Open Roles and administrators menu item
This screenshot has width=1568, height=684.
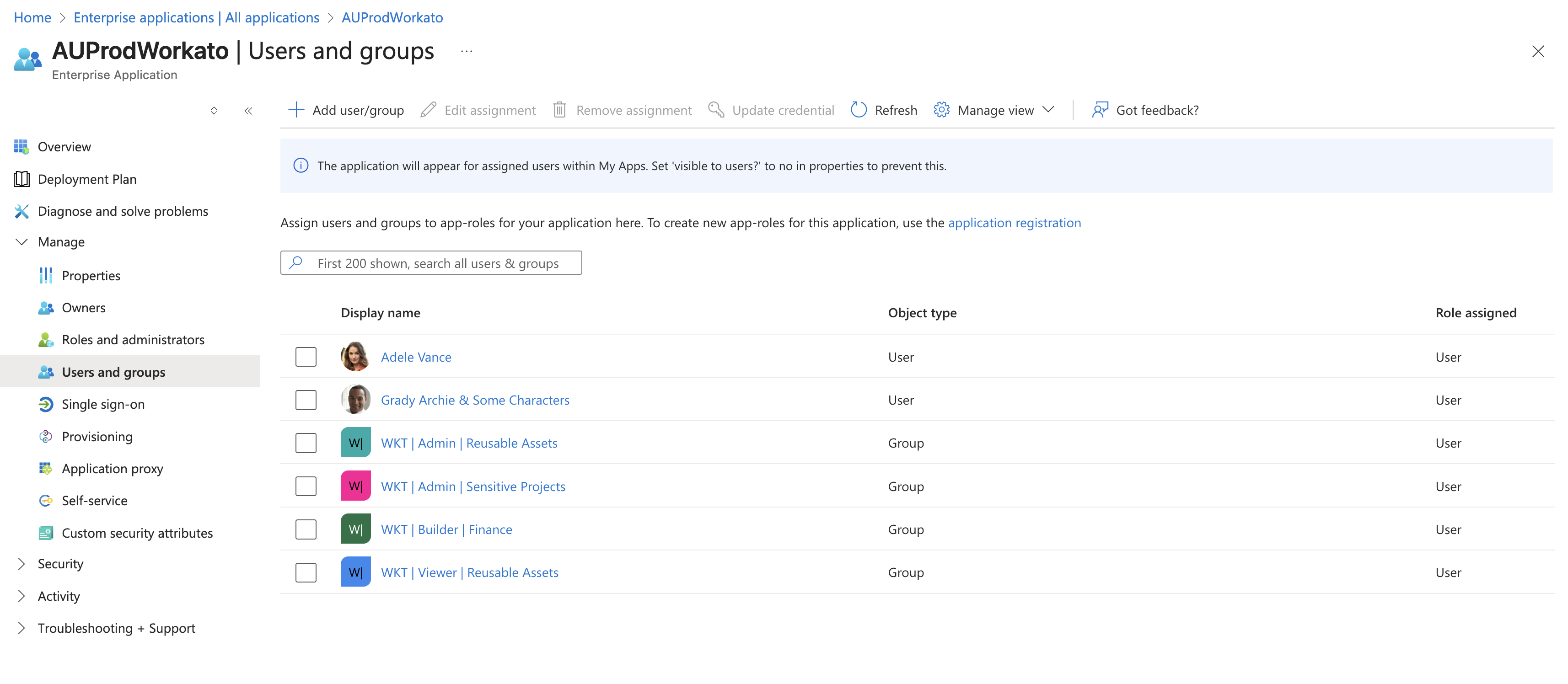pos(133,340)
